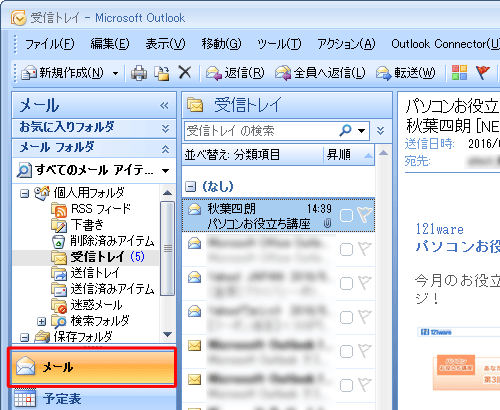Open the search options dropdown arrow
This screenshot has width=500, height=410.
click(361, 131)
